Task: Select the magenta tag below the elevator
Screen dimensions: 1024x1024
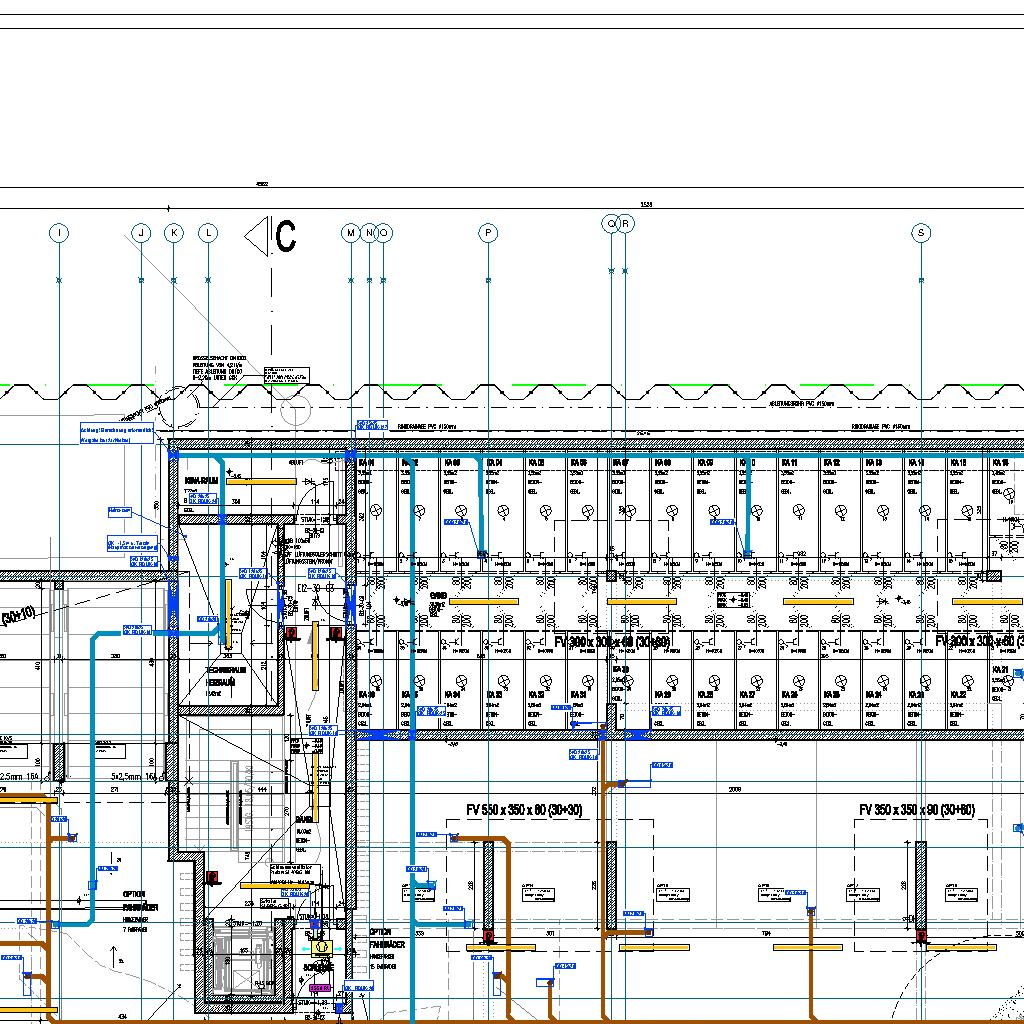Action: pyautogui.click(x=319, y=988)
